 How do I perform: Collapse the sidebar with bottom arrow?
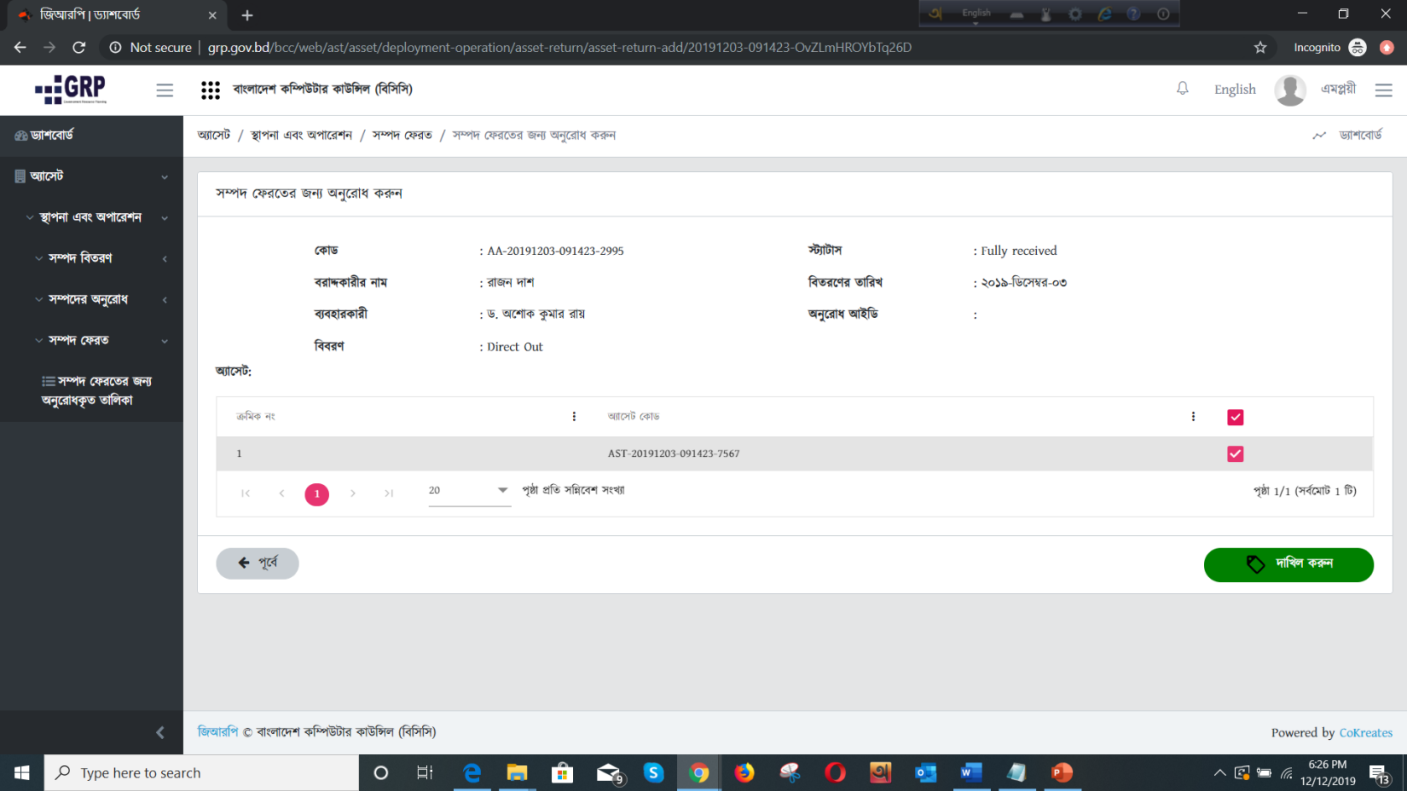point(160,733)
